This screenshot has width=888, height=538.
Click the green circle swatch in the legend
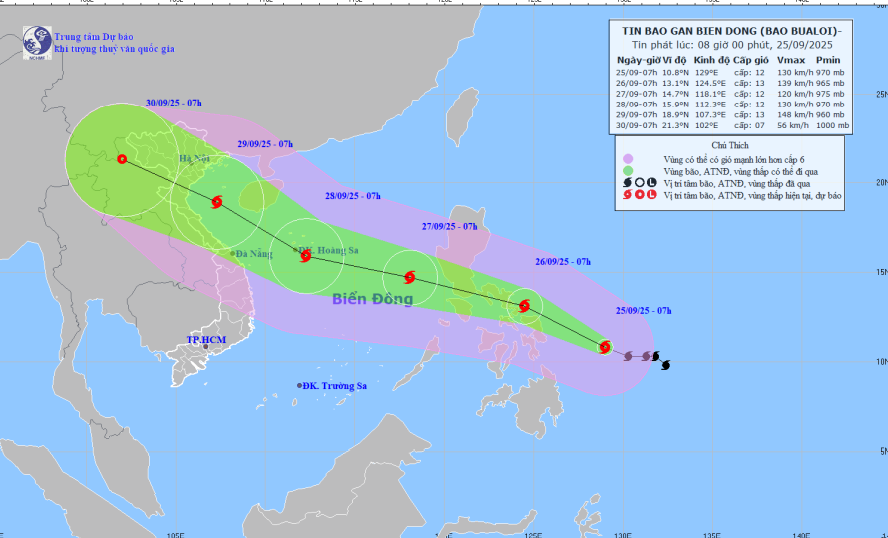[627, 171]
